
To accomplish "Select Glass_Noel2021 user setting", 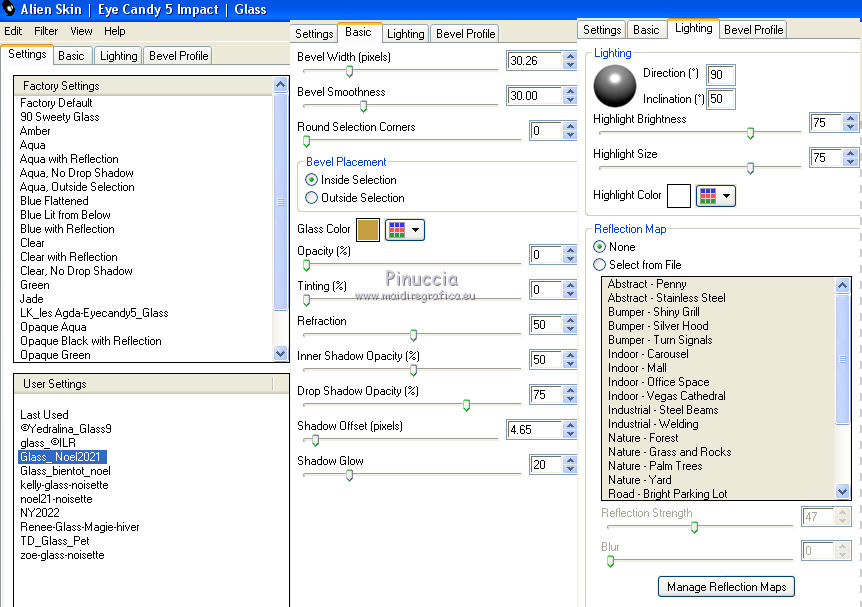I will pos(60,457).
